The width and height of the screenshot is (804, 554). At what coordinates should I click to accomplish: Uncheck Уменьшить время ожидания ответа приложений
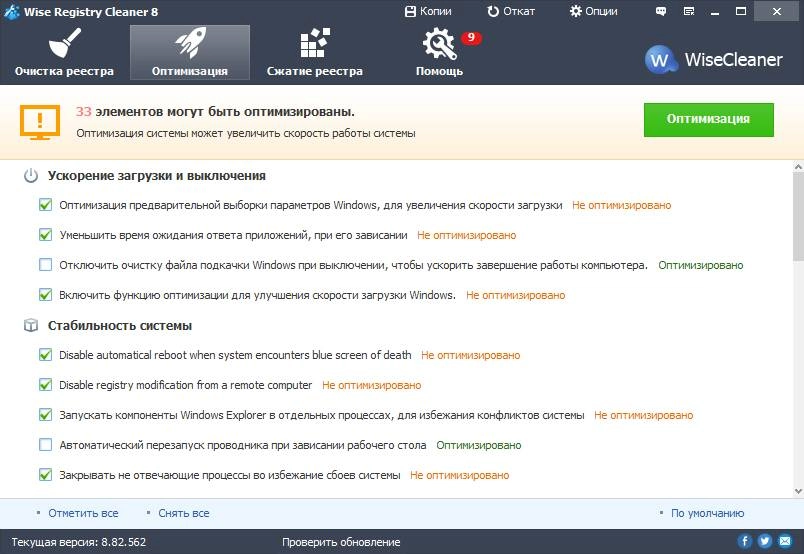pyautogui.click(x=46, y=235)
